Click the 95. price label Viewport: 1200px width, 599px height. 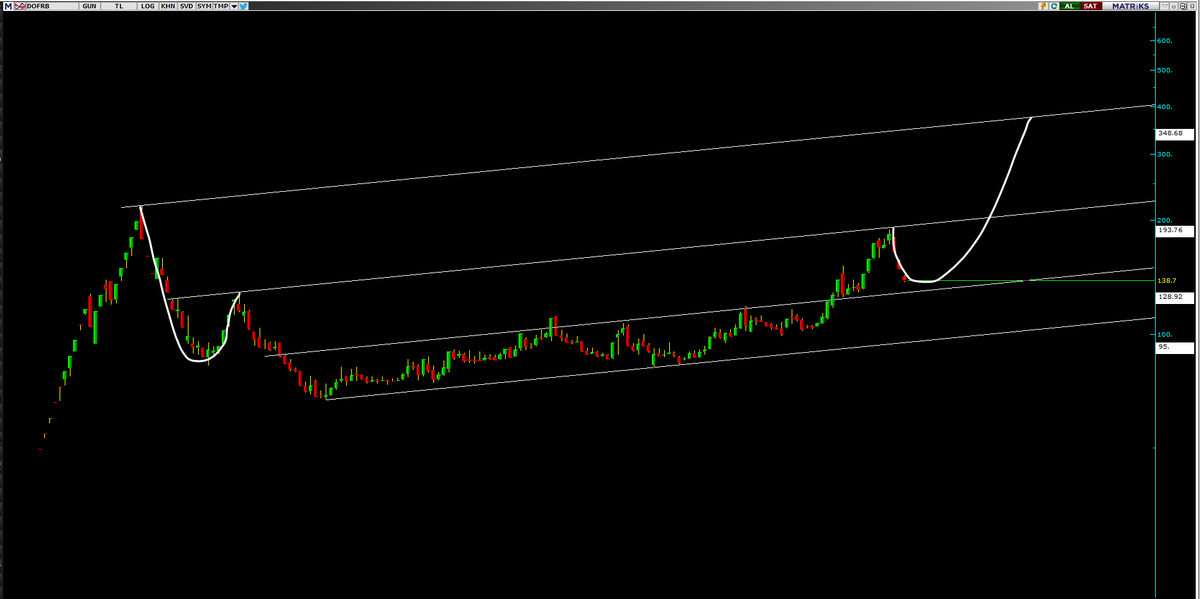1174,347
